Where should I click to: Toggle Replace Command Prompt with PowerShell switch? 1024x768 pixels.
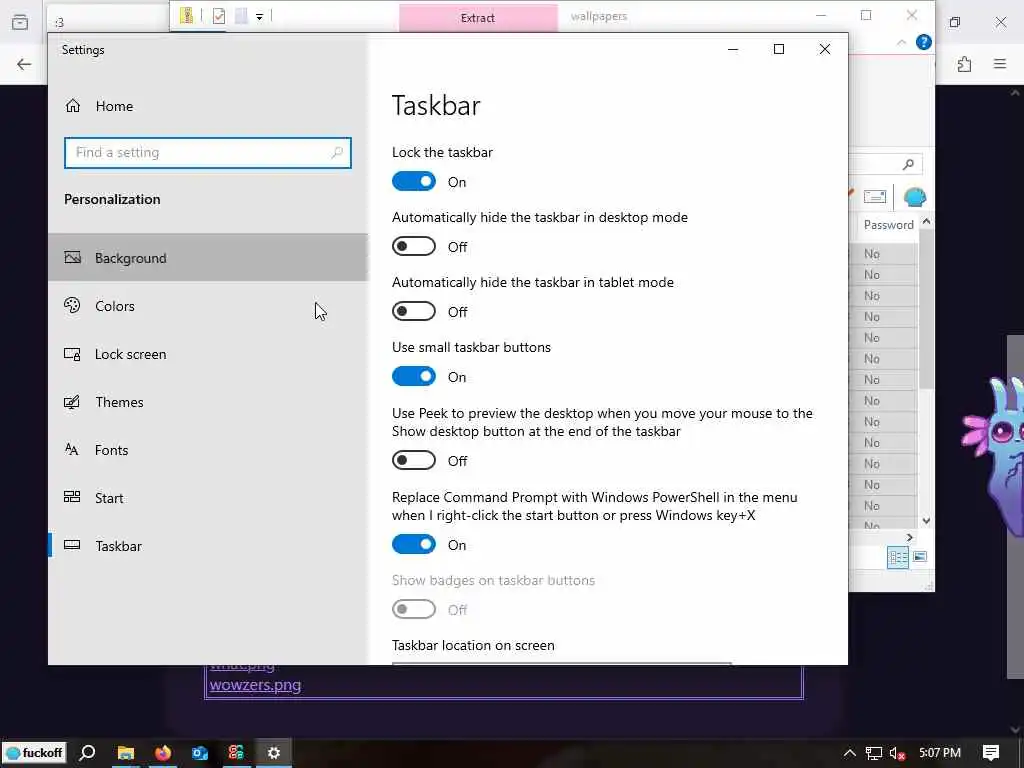coord(413,544)
